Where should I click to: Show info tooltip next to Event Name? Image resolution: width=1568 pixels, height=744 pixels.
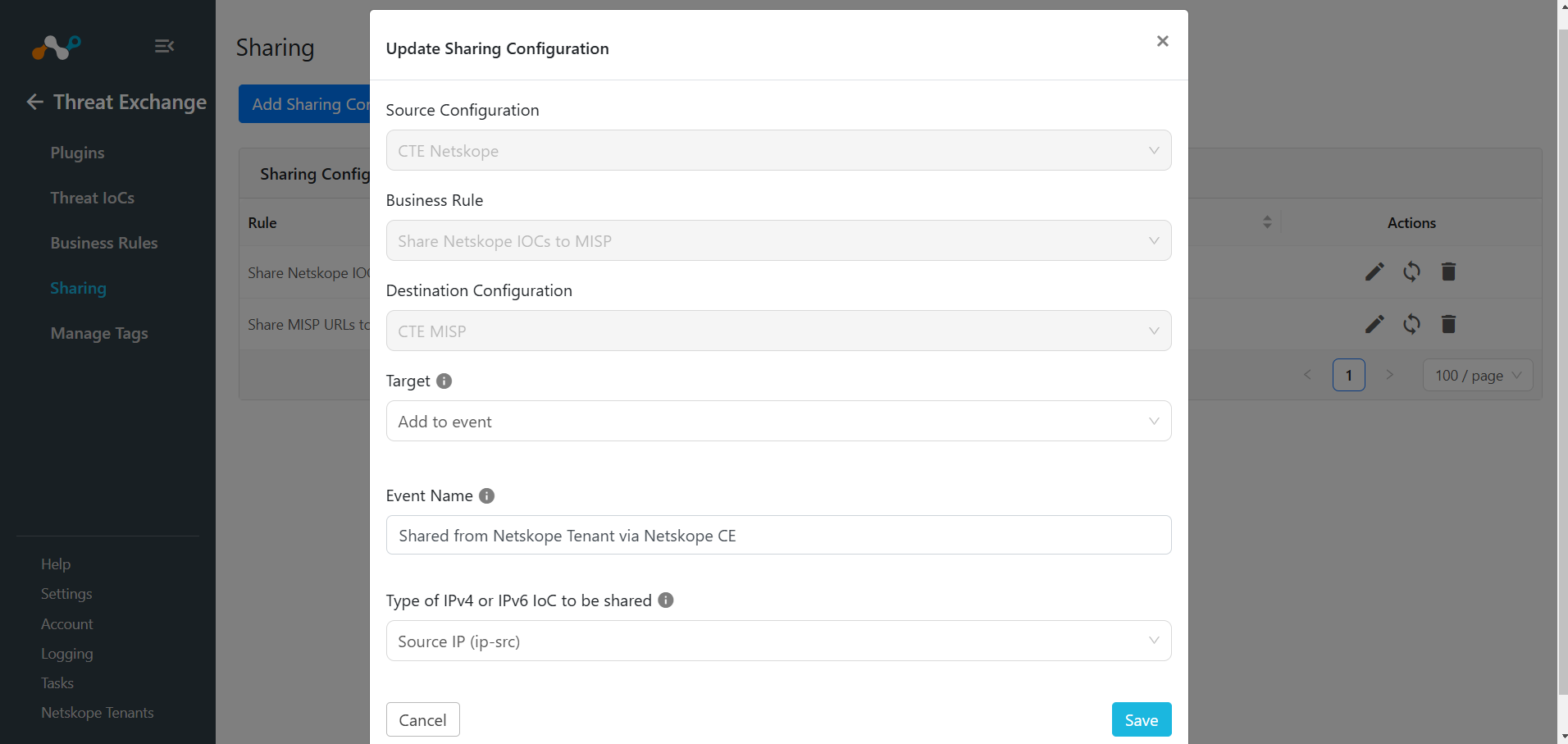(486, 495)
